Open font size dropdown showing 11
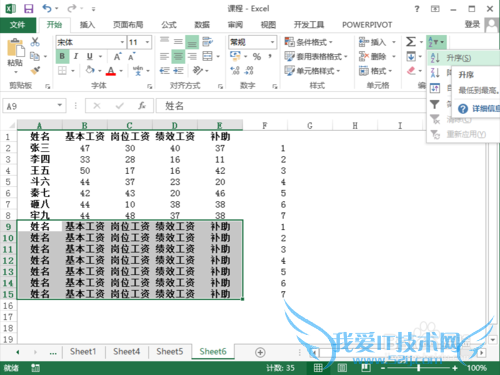This screenshot has height=375, width=500. 147,42
